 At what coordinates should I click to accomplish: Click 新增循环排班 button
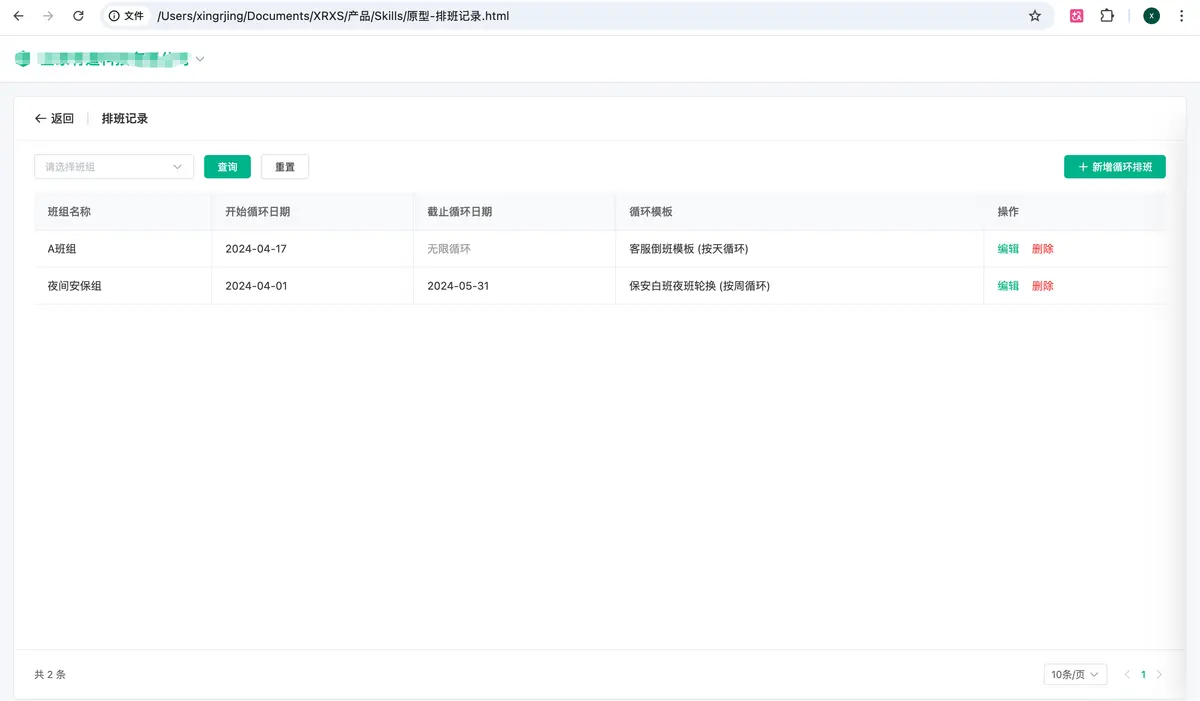click(1114, 167)
